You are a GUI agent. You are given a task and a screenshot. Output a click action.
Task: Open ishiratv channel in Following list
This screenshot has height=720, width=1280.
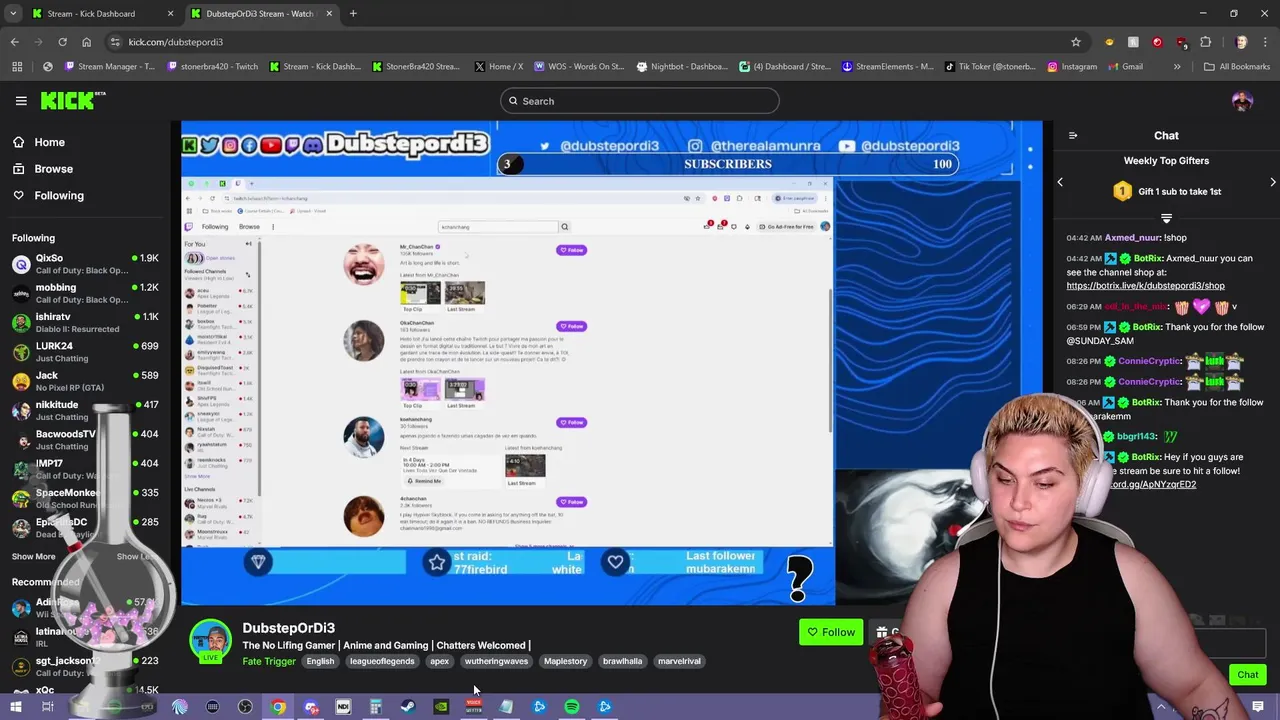(85, 322)
